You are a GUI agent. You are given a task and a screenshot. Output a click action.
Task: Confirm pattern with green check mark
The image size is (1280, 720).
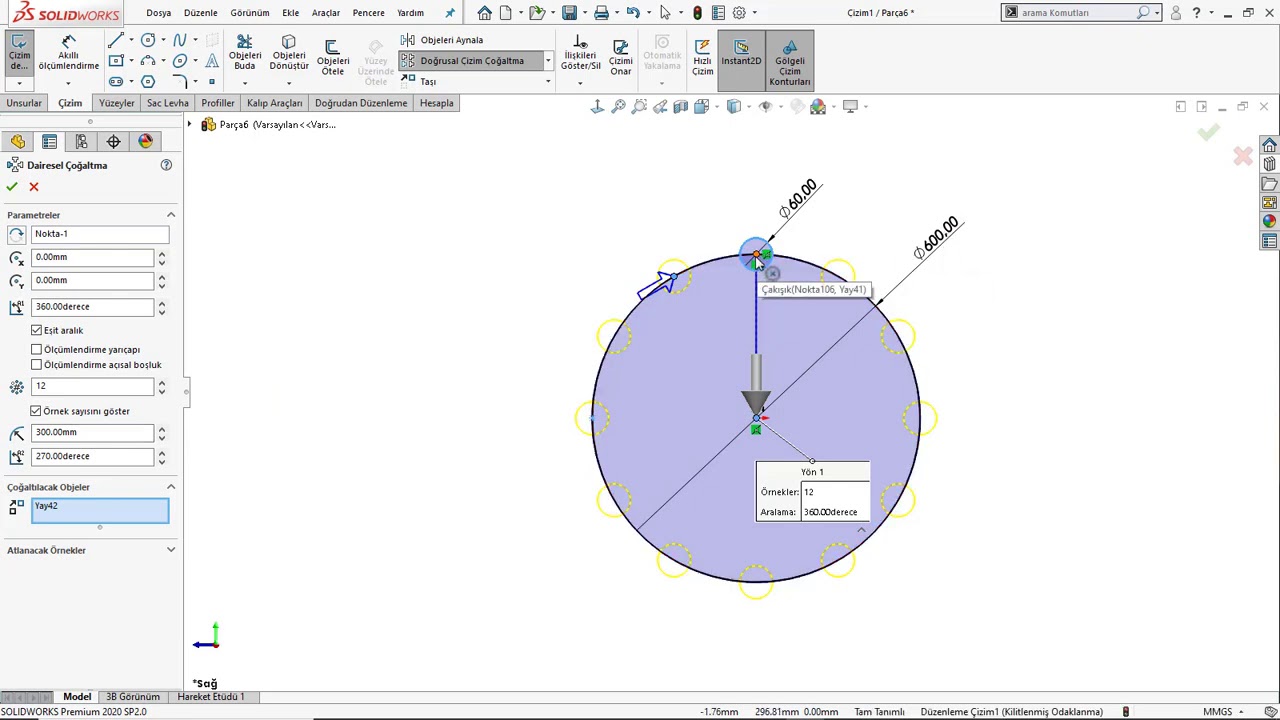[12, 187]
